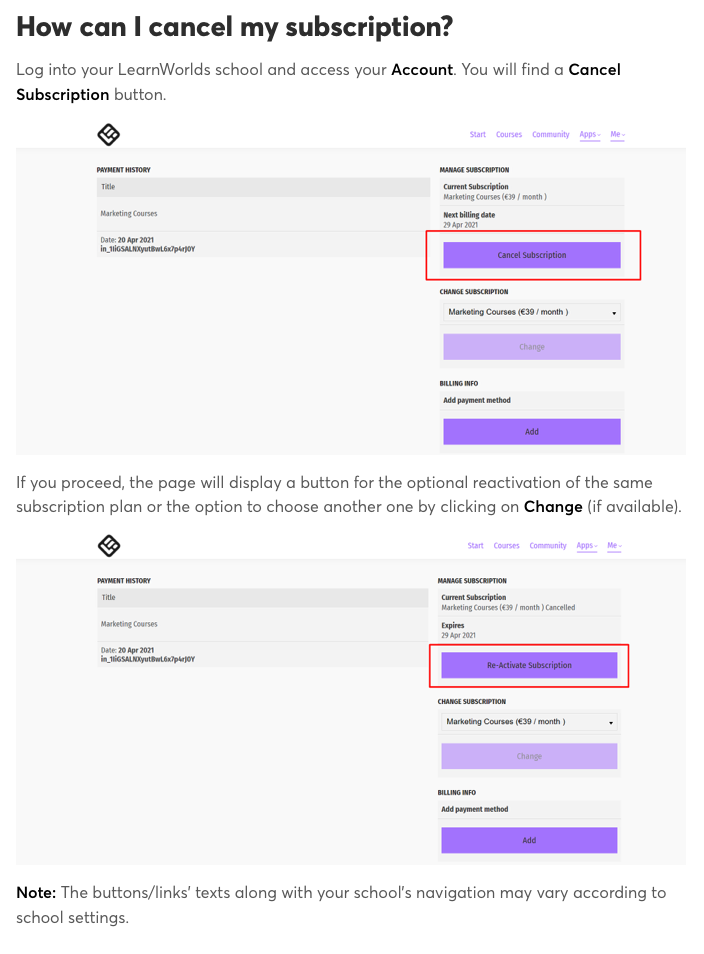This screenshot has width=704, height=954.
Task: Expand the Apps menu in upper navigation
Action: point(590,134)
